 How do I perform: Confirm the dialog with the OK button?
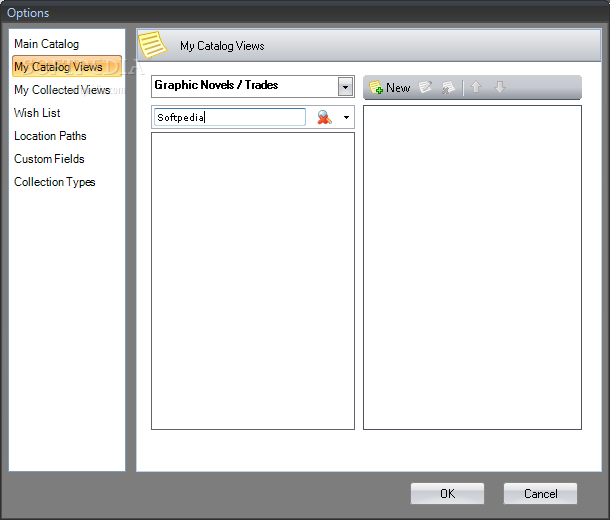(x=447, y=494)
